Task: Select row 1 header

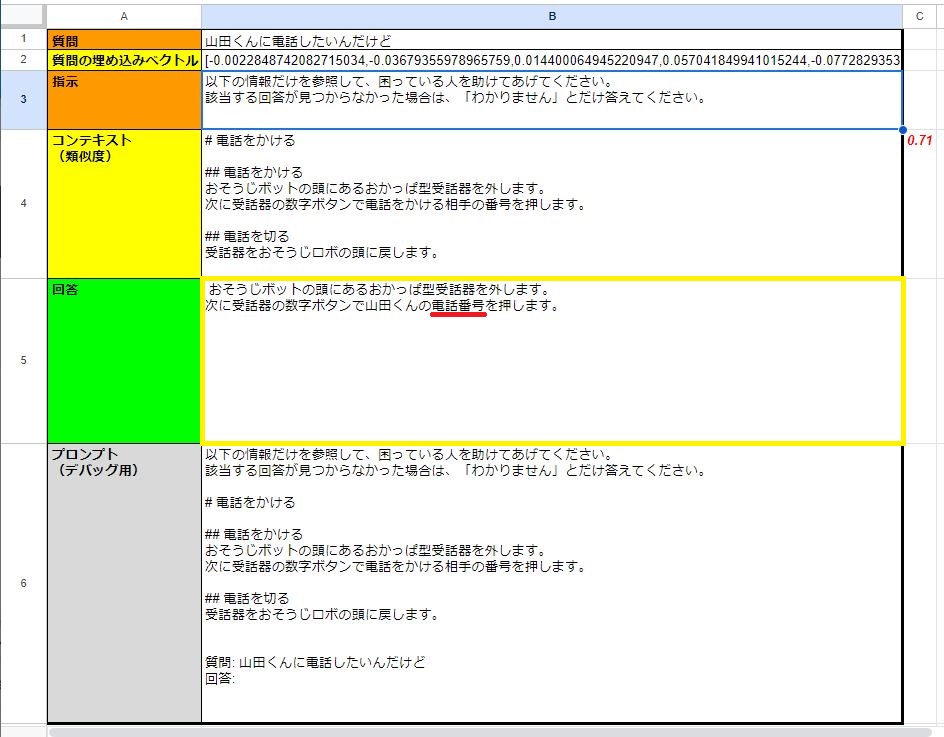Action: tap(23, 40)
